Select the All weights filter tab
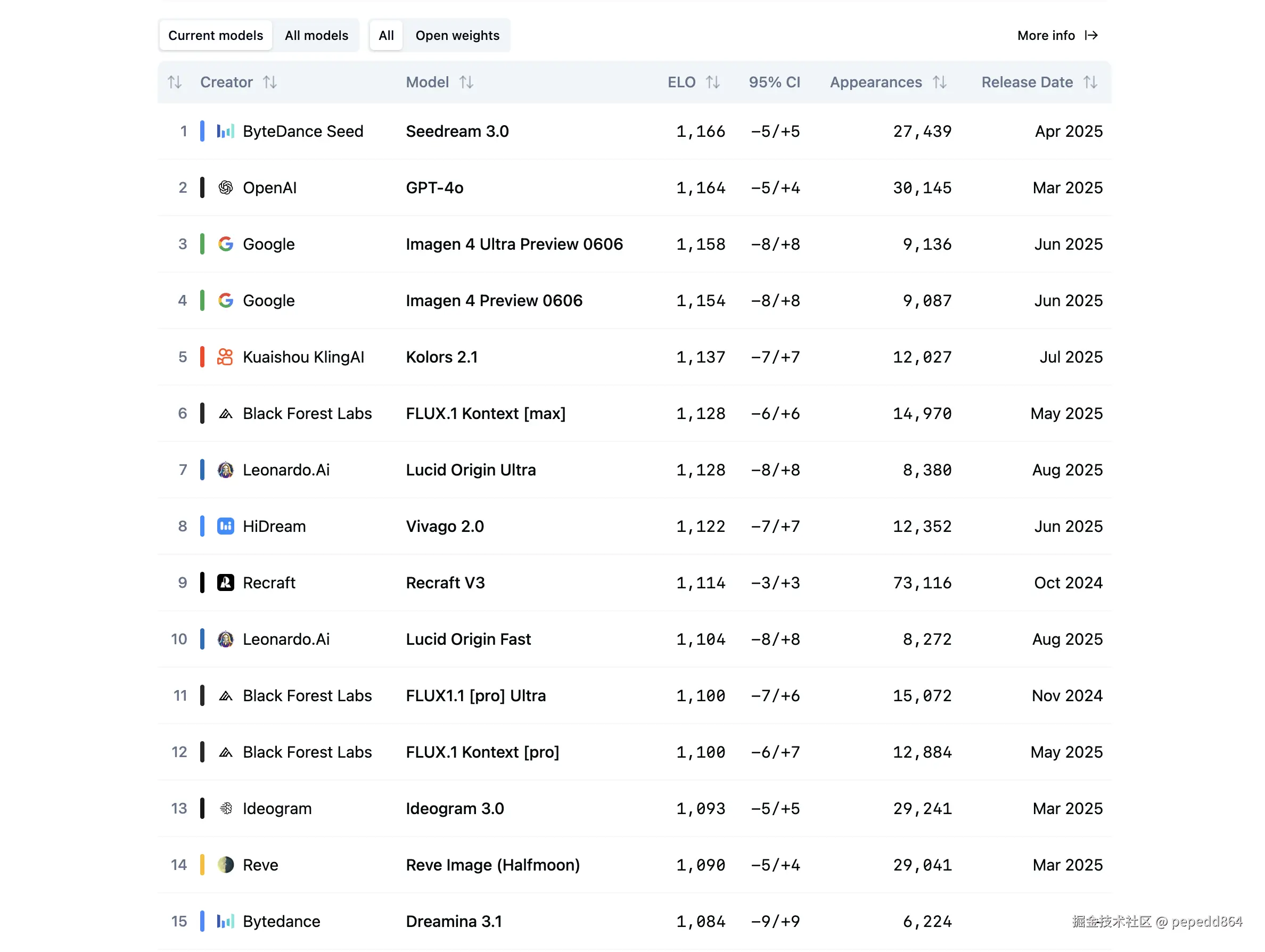 [386, 36]
